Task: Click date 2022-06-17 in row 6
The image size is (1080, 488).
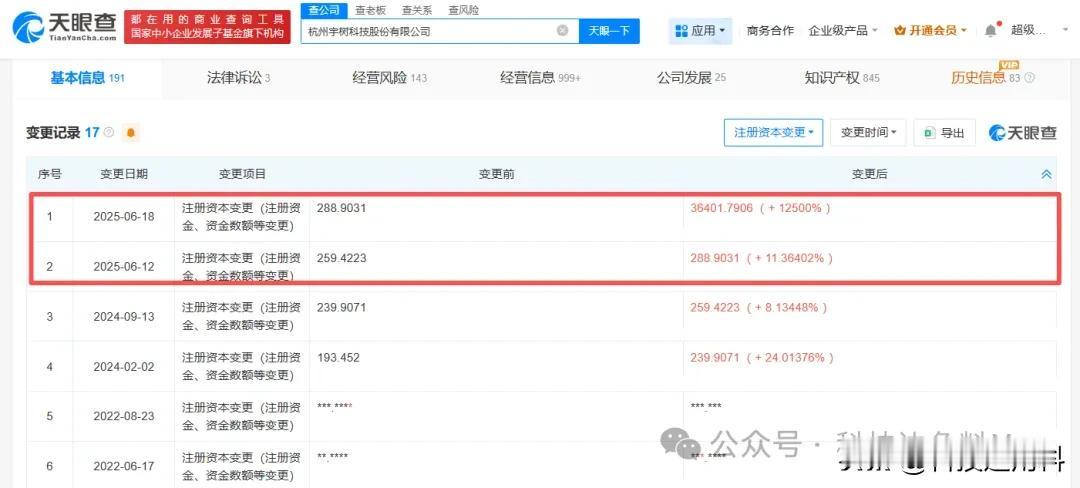Action: [124, 466]
